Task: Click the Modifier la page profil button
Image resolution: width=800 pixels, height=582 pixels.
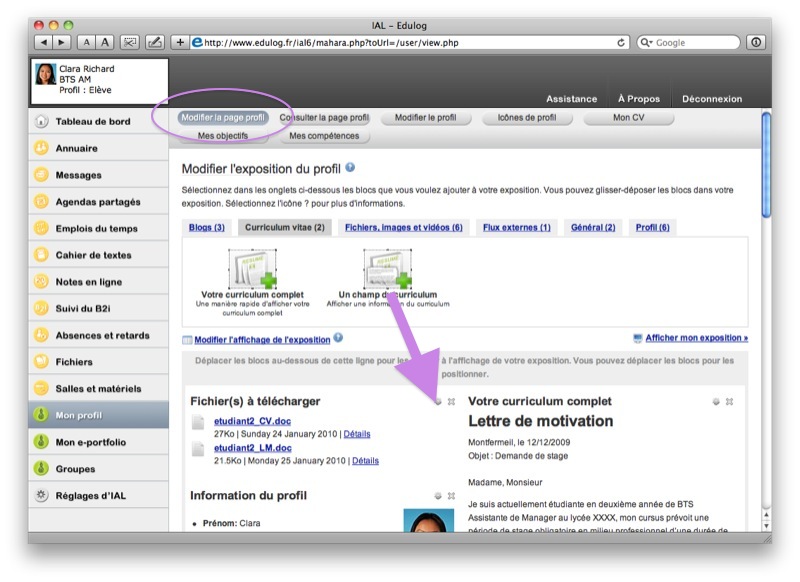Action: (223, 117)
